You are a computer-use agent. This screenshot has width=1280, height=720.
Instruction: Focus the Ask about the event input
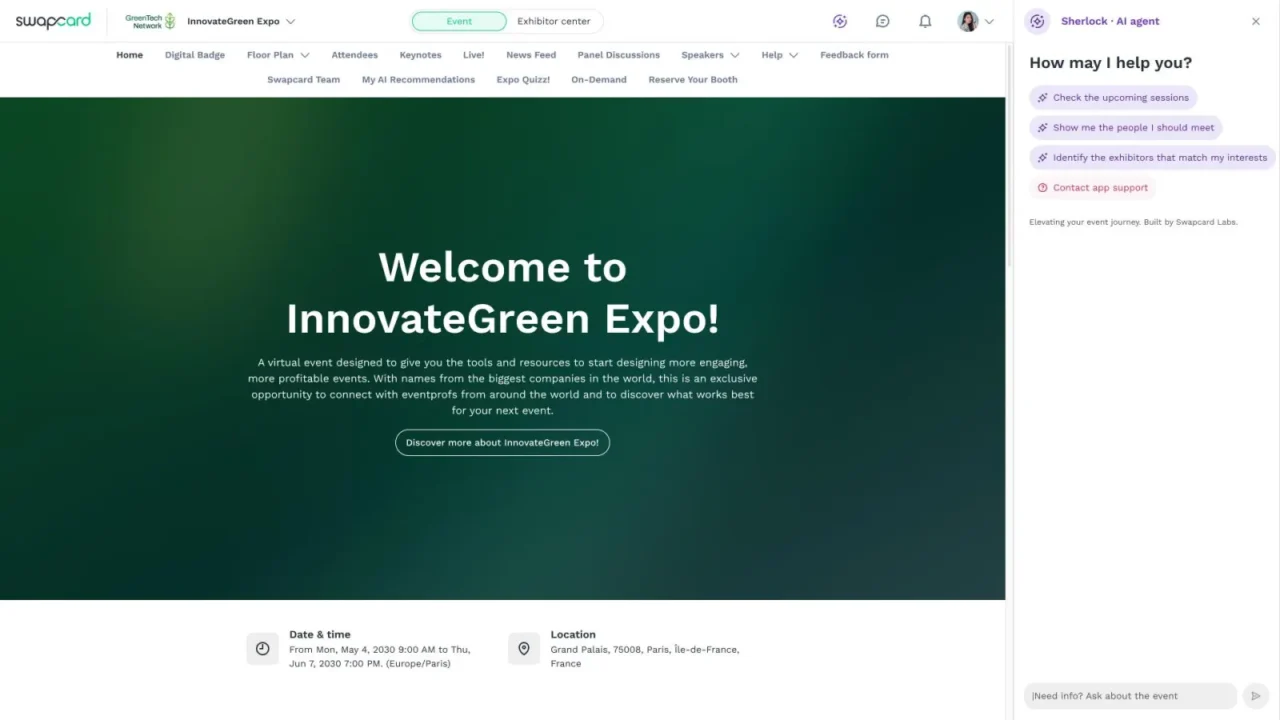[x=1130, y=696]
